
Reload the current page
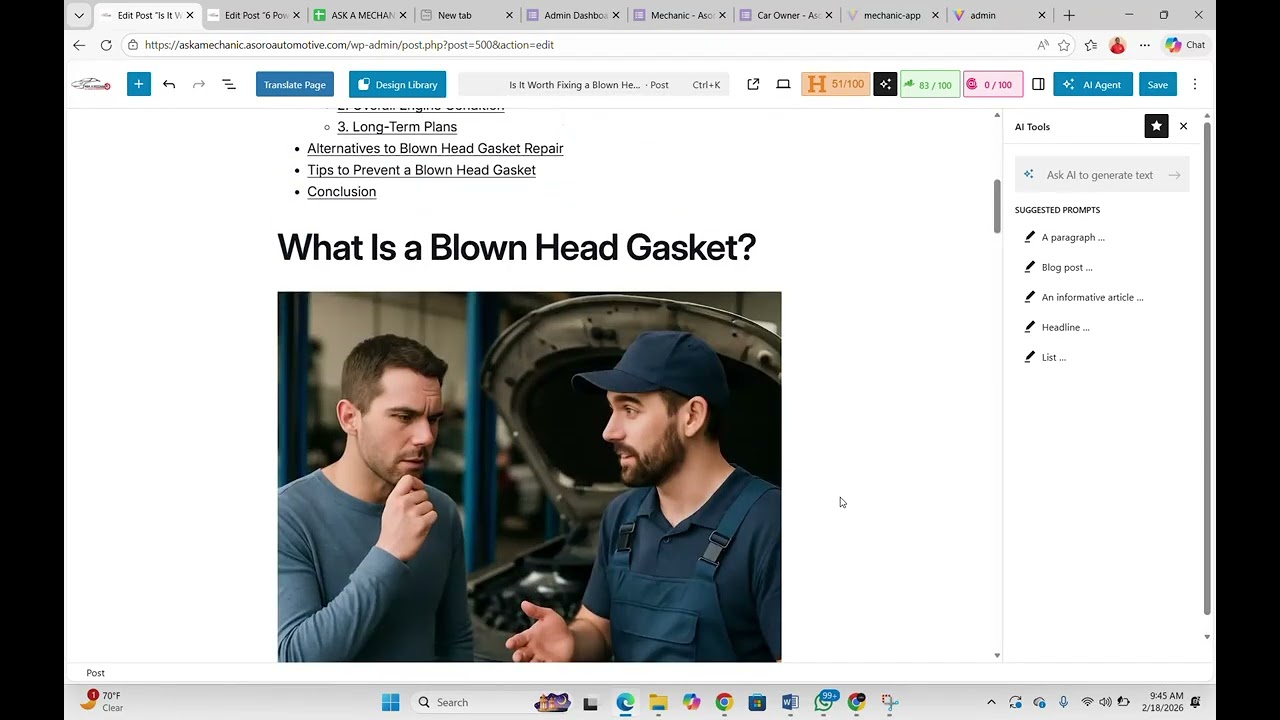click(106, 45)
